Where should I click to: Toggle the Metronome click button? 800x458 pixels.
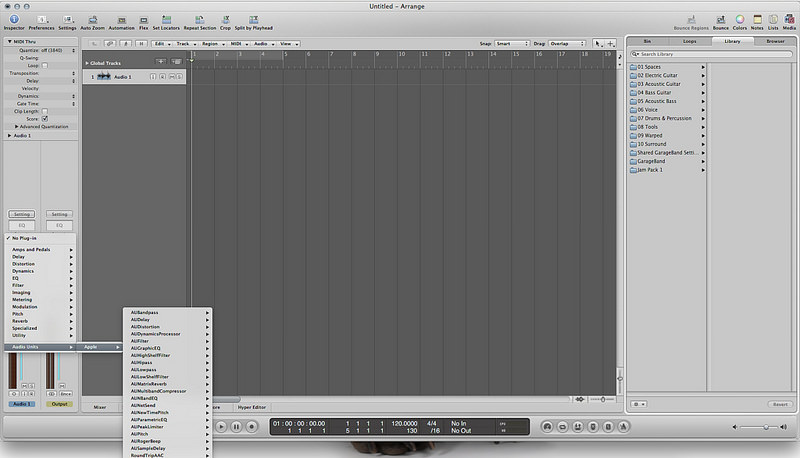point(623,426)
